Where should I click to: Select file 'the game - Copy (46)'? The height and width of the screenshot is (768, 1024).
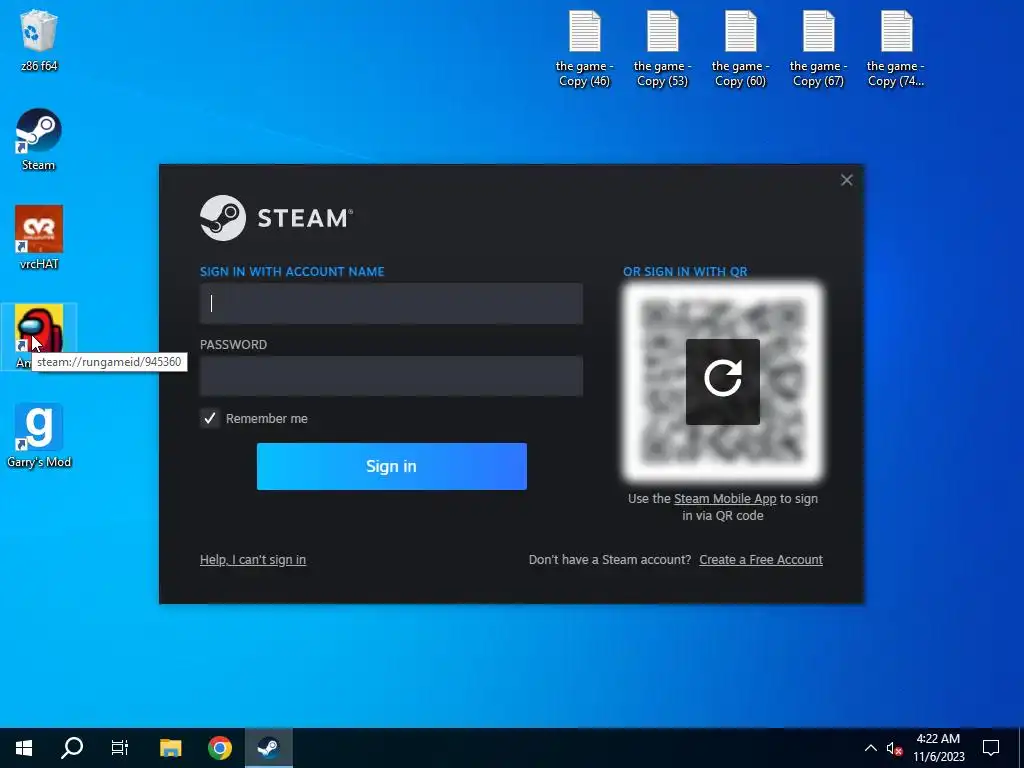coord(584,49)
